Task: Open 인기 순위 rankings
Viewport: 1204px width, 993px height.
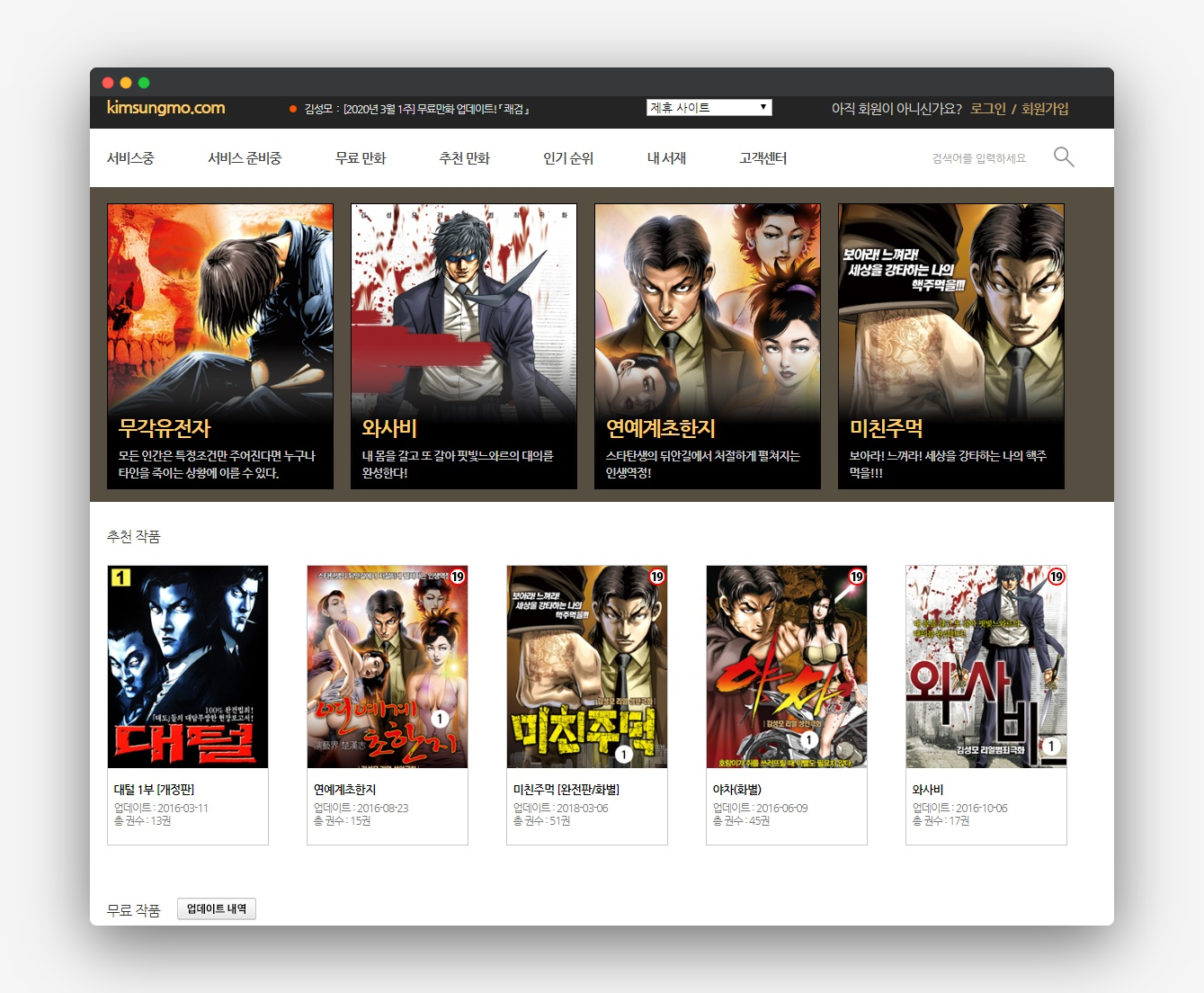Action: 568,158
